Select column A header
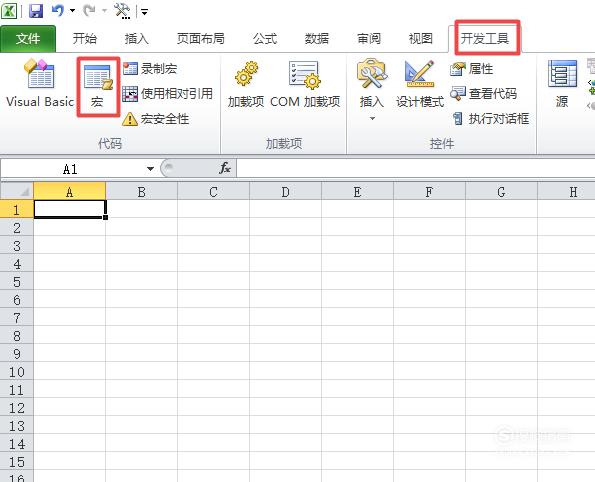This screenshot has width=595, height=482. click(x=69, y=191)
